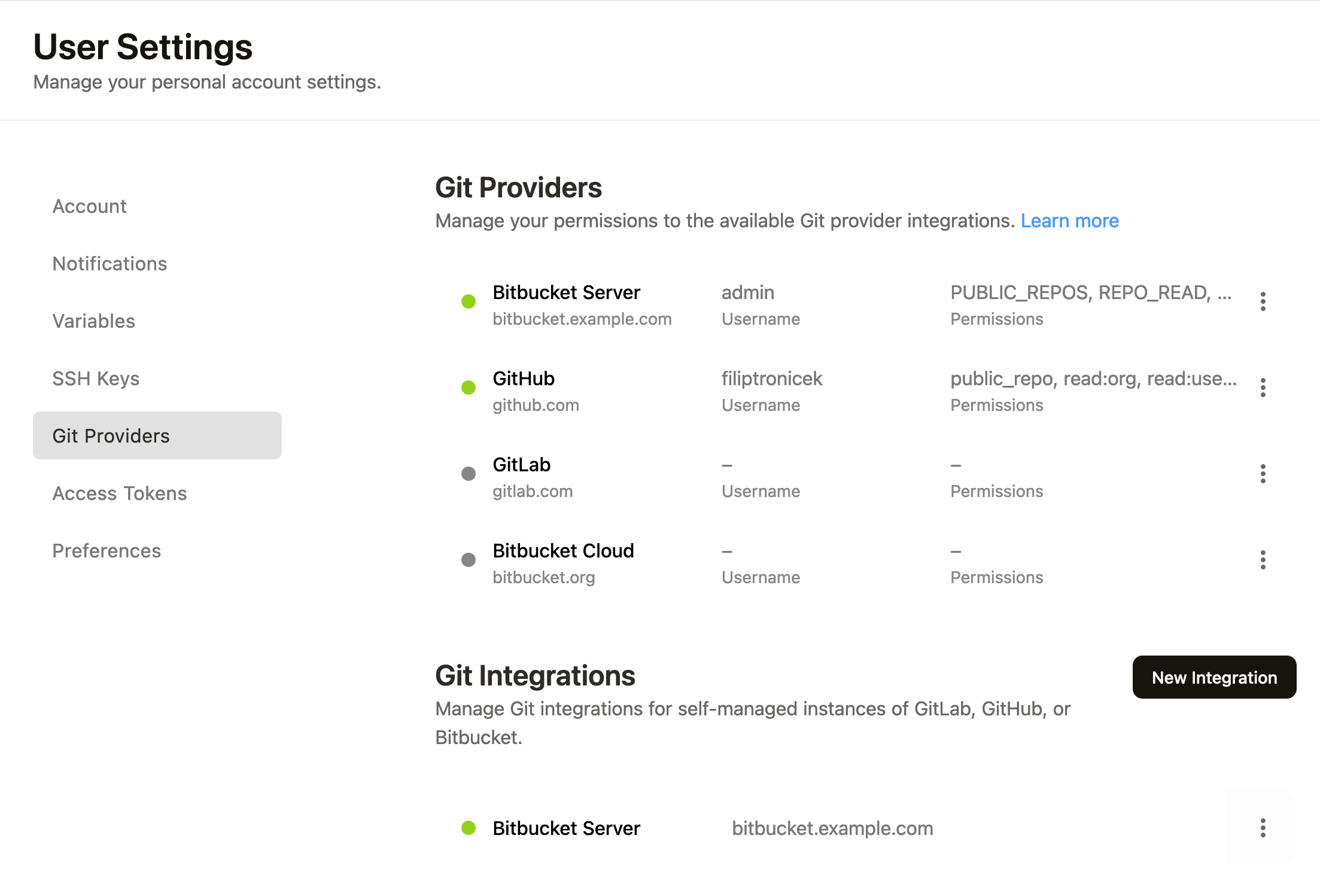Go to Account settings section
1320x896 pixels.
click(x=90, y=206)
